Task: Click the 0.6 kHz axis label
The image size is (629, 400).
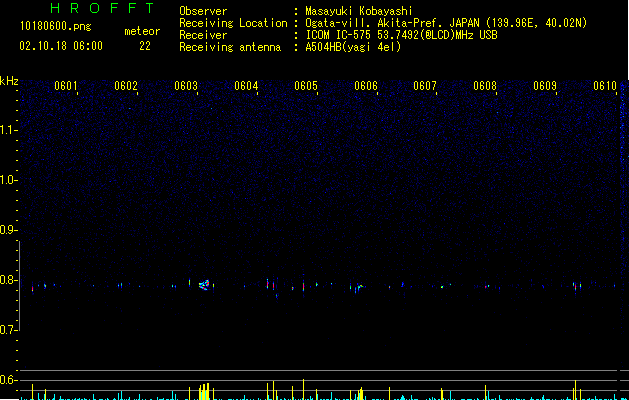Action: [9, 380]
